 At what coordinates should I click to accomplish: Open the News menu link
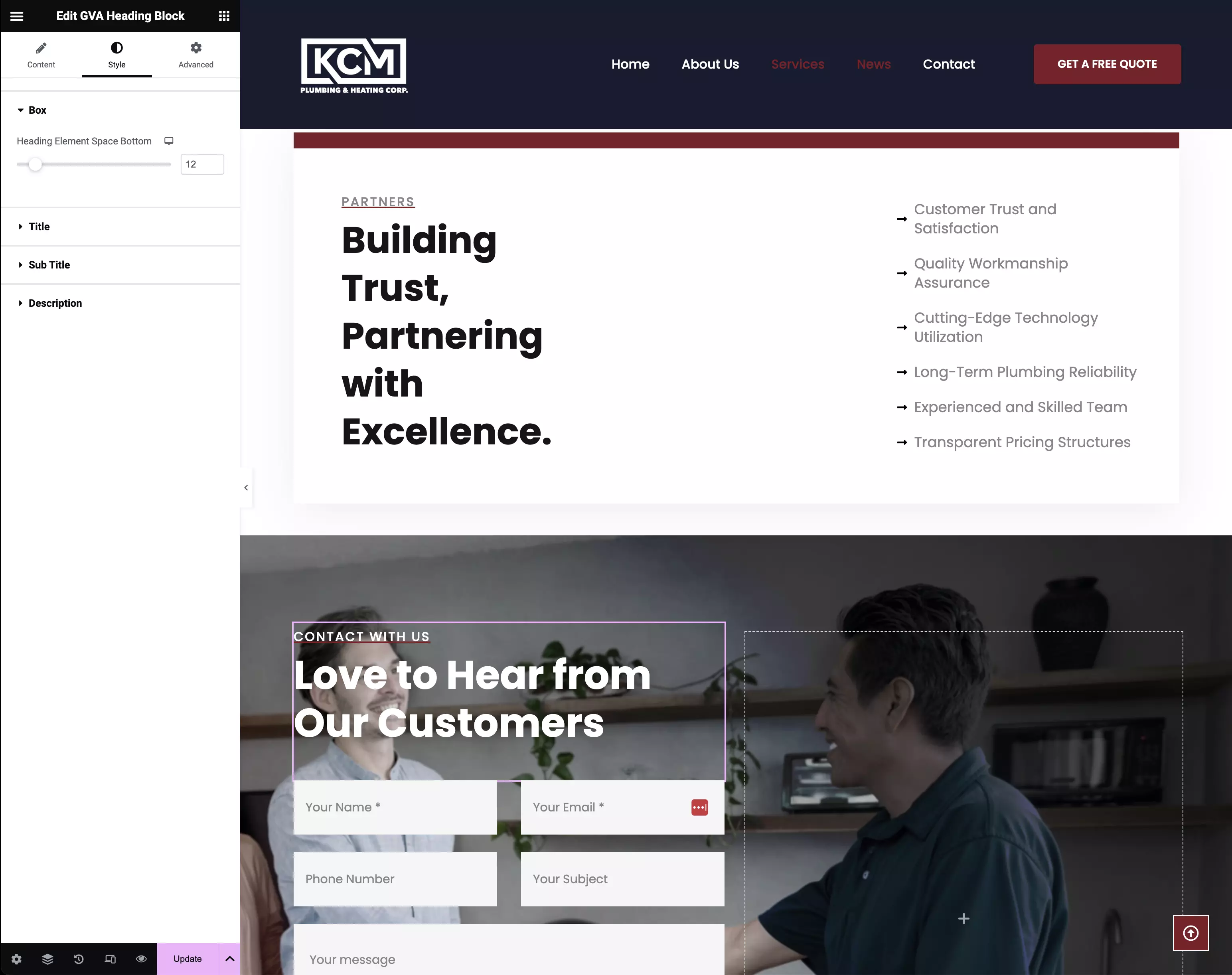coord(873,65)
